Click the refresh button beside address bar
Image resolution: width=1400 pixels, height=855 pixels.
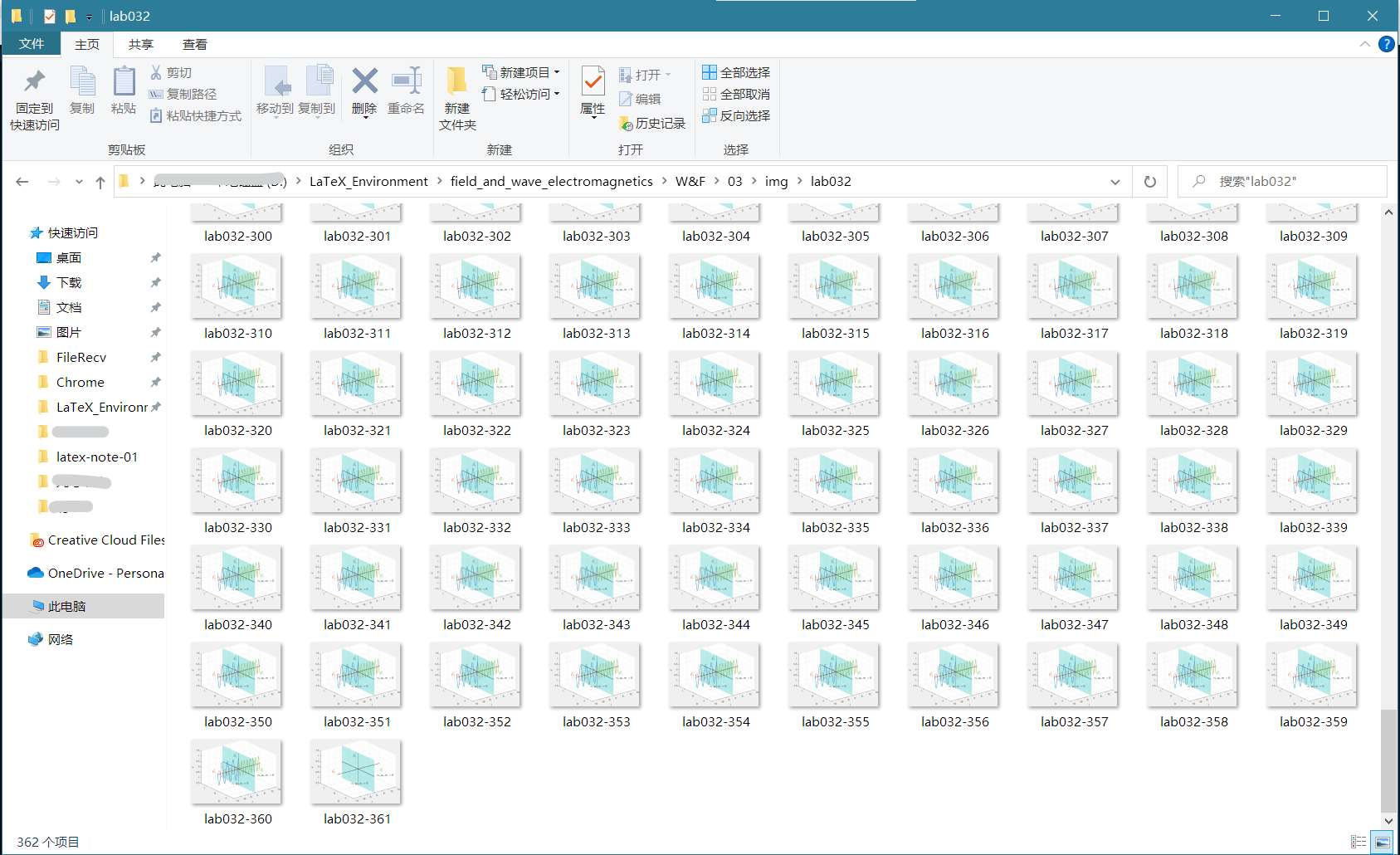click(x=1149, y=182)
